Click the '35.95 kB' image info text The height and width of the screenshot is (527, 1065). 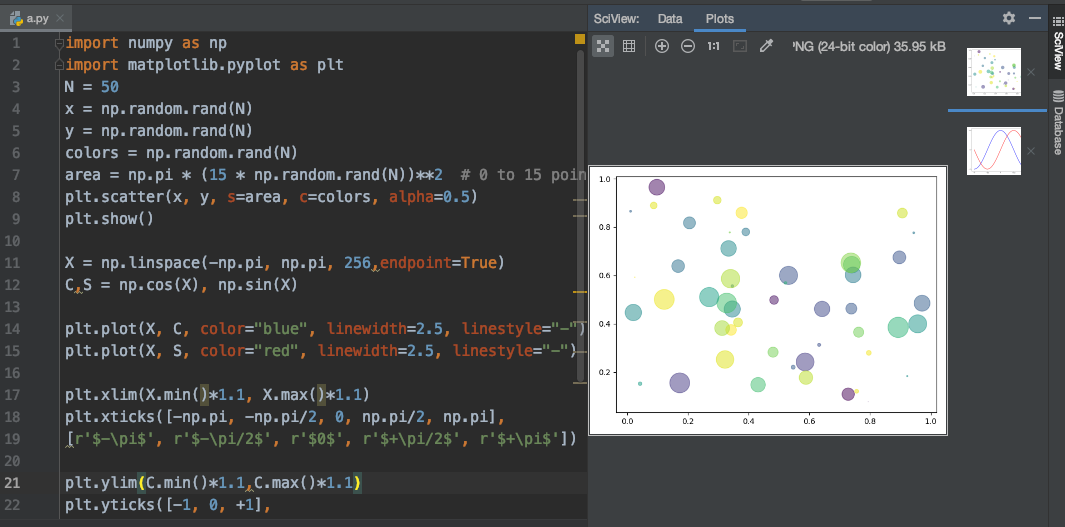(x=919, y=46)
